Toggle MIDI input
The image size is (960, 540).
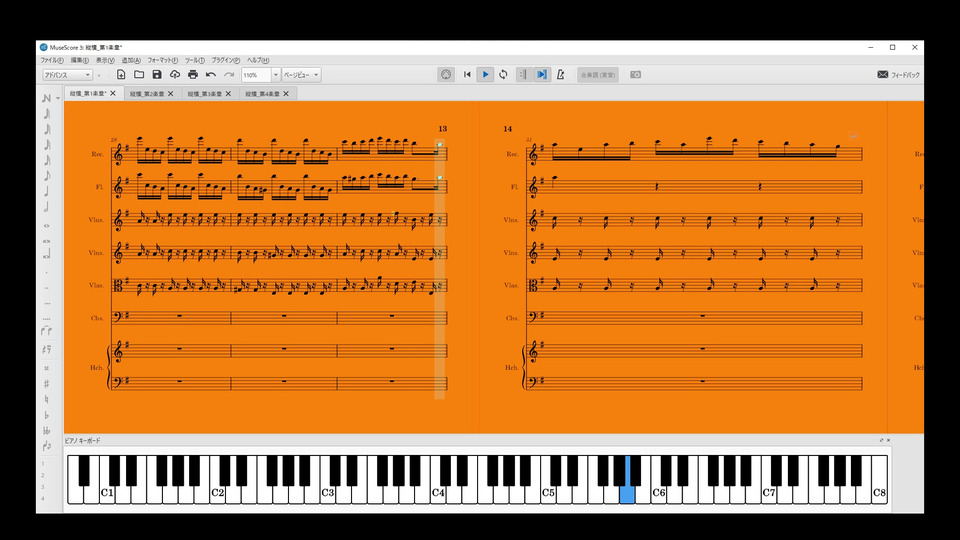coord(446,75)
